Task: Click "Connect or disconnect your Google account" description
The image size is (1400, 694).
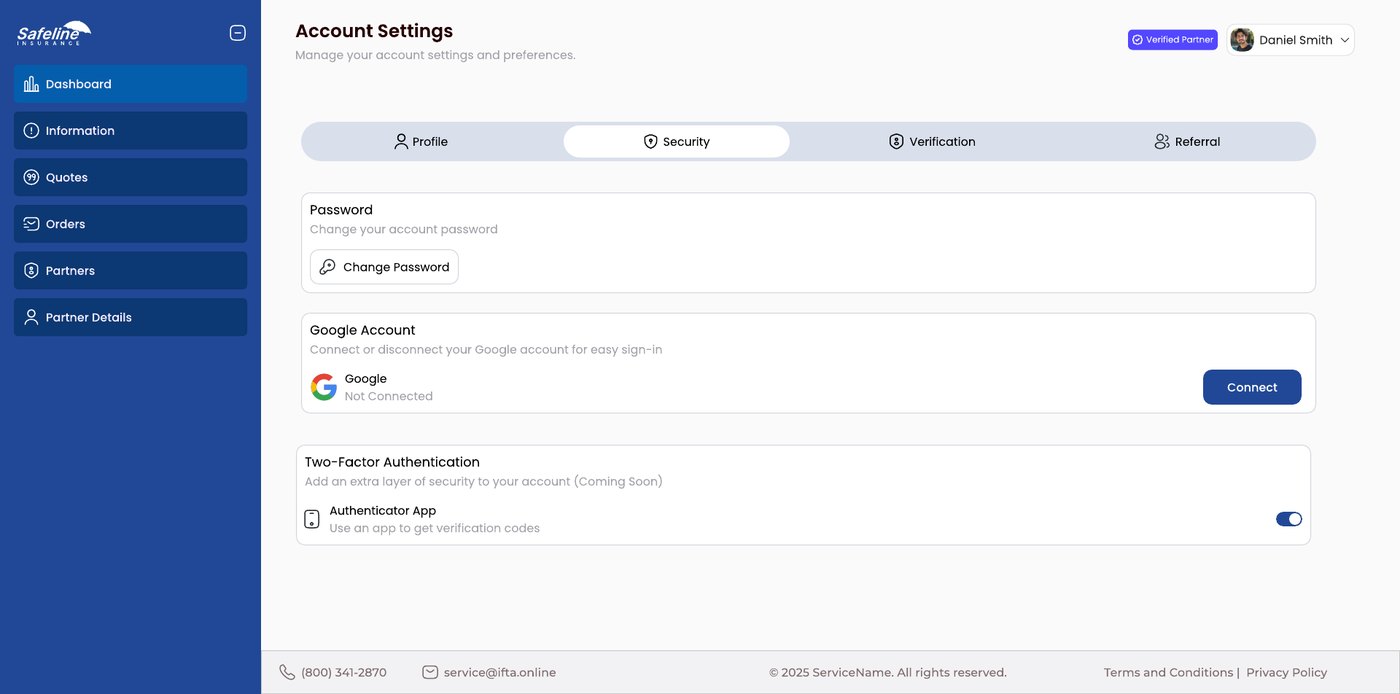Action: click(x=486, y=350)
